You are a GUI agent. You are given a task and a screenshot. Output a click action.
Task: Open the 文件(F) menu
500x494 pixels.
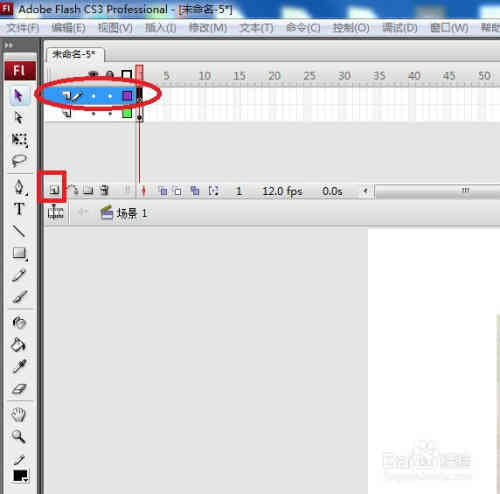click(x=23, y=28)
